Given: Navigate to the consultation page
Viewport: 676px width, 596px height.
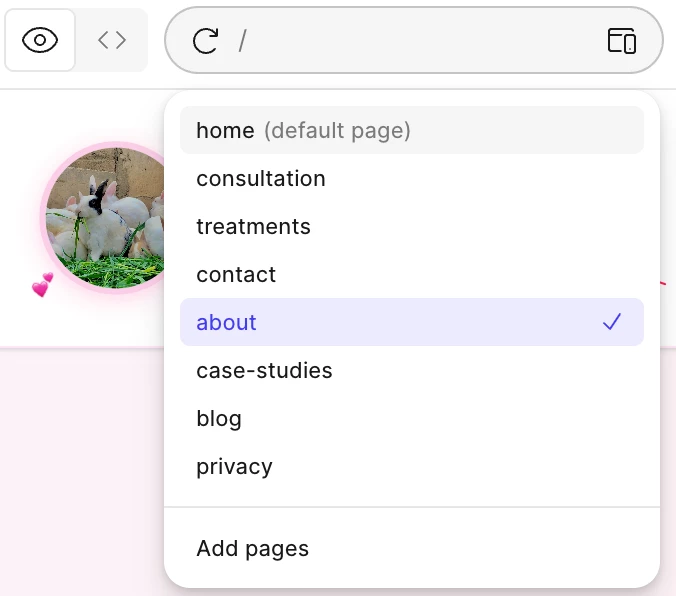Looking at the screenshot, I should coord(261,178).
